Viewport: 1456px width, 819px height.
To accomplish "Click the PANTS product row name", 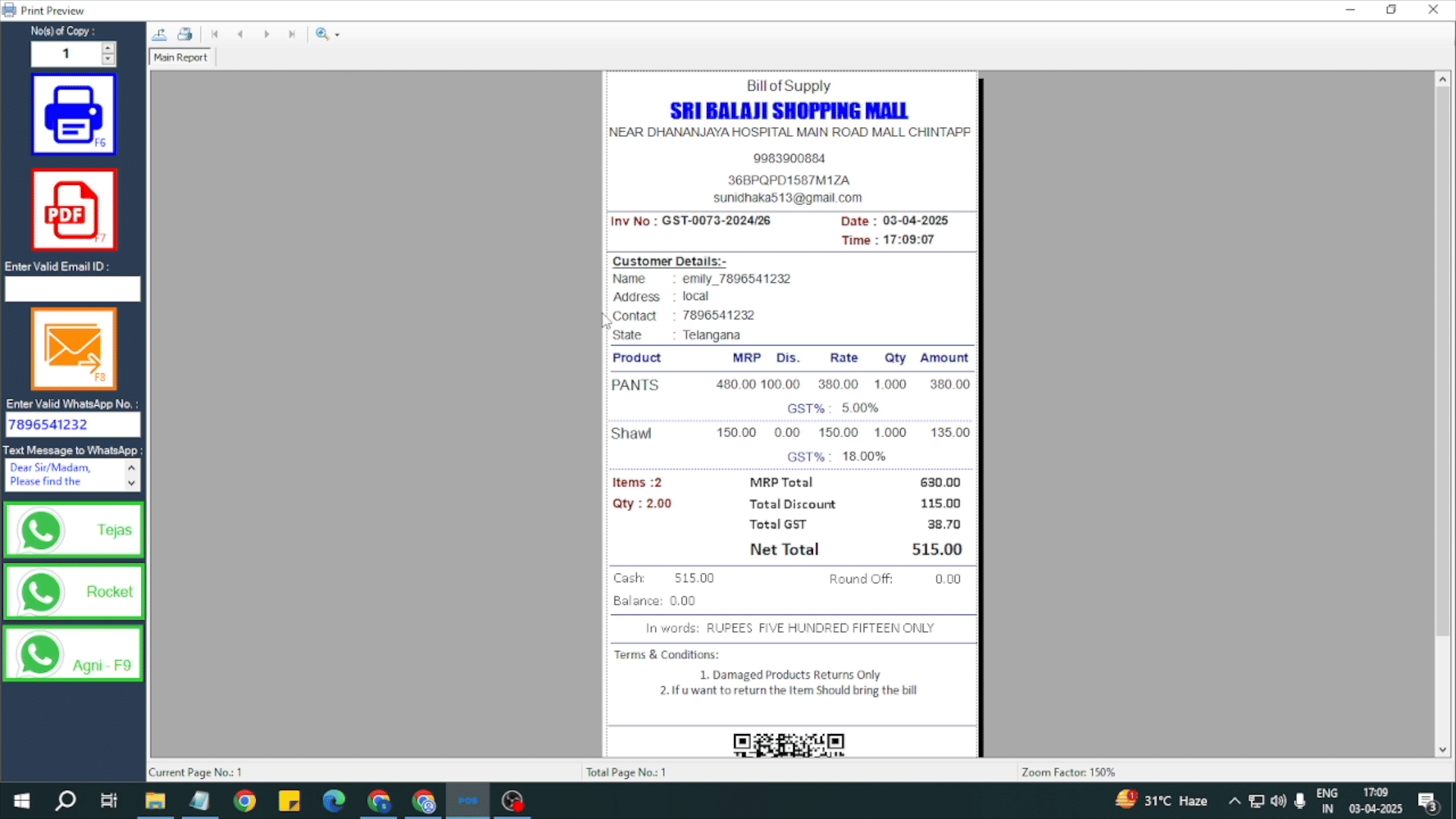I will pyautogui.click(x=635, y=385).
